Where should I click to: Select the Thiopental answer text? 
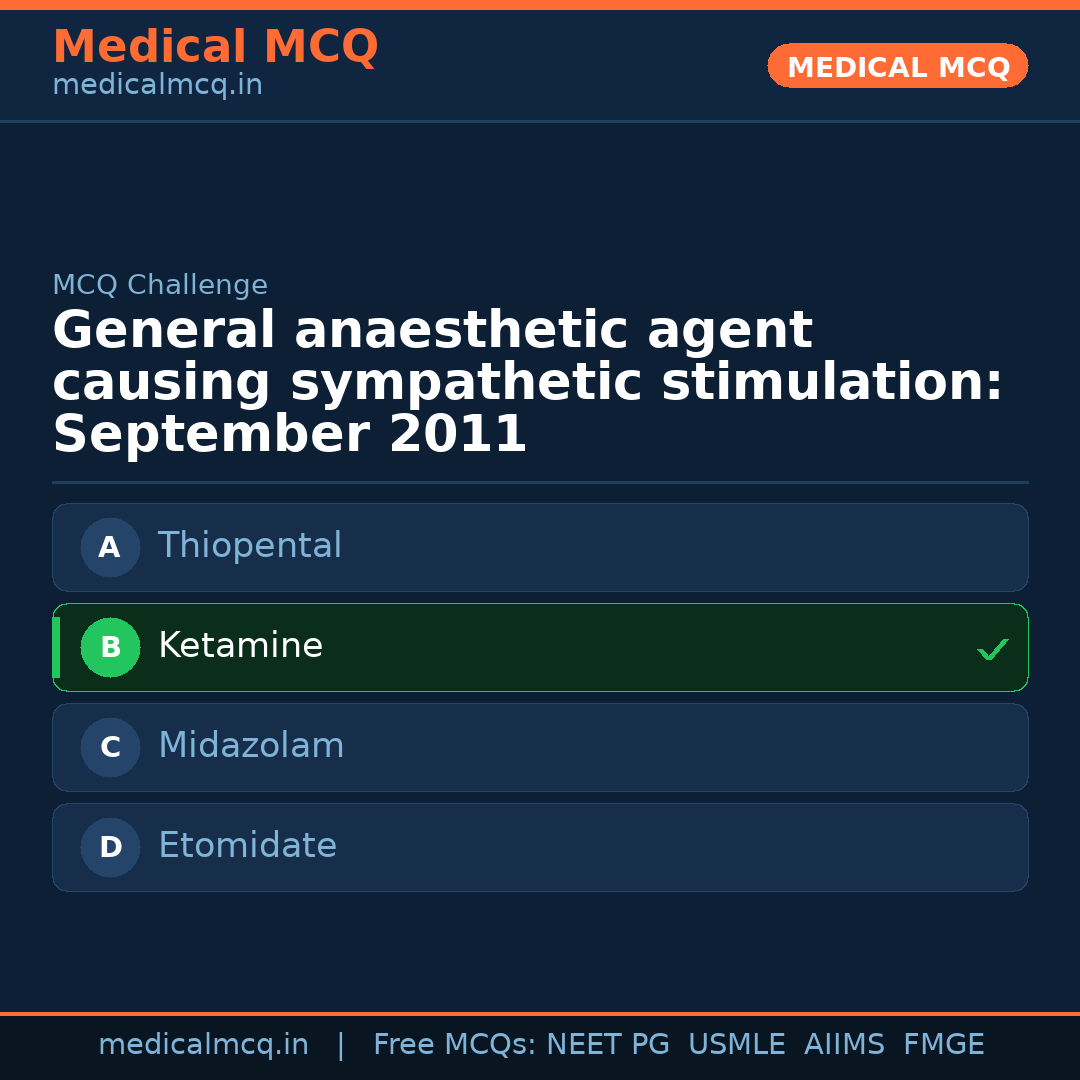250,546
